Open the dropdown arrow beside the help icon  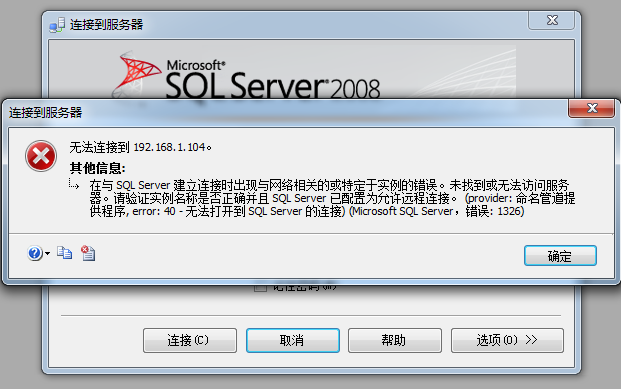click(48, 254)
